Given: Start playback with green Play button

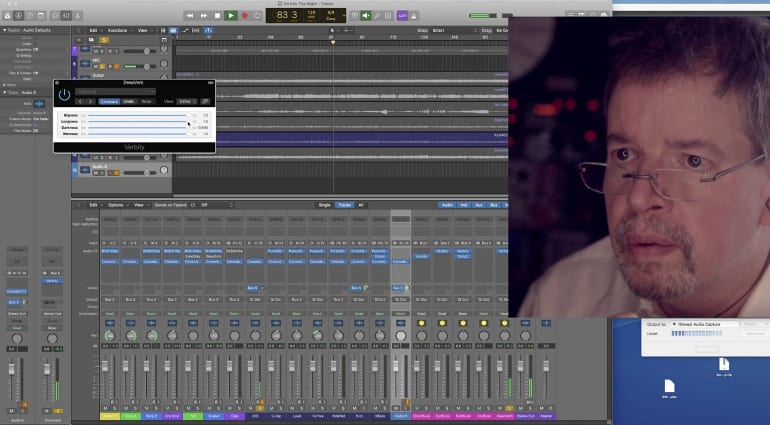Looking at the screenshot, I should [x=231, y=16].
